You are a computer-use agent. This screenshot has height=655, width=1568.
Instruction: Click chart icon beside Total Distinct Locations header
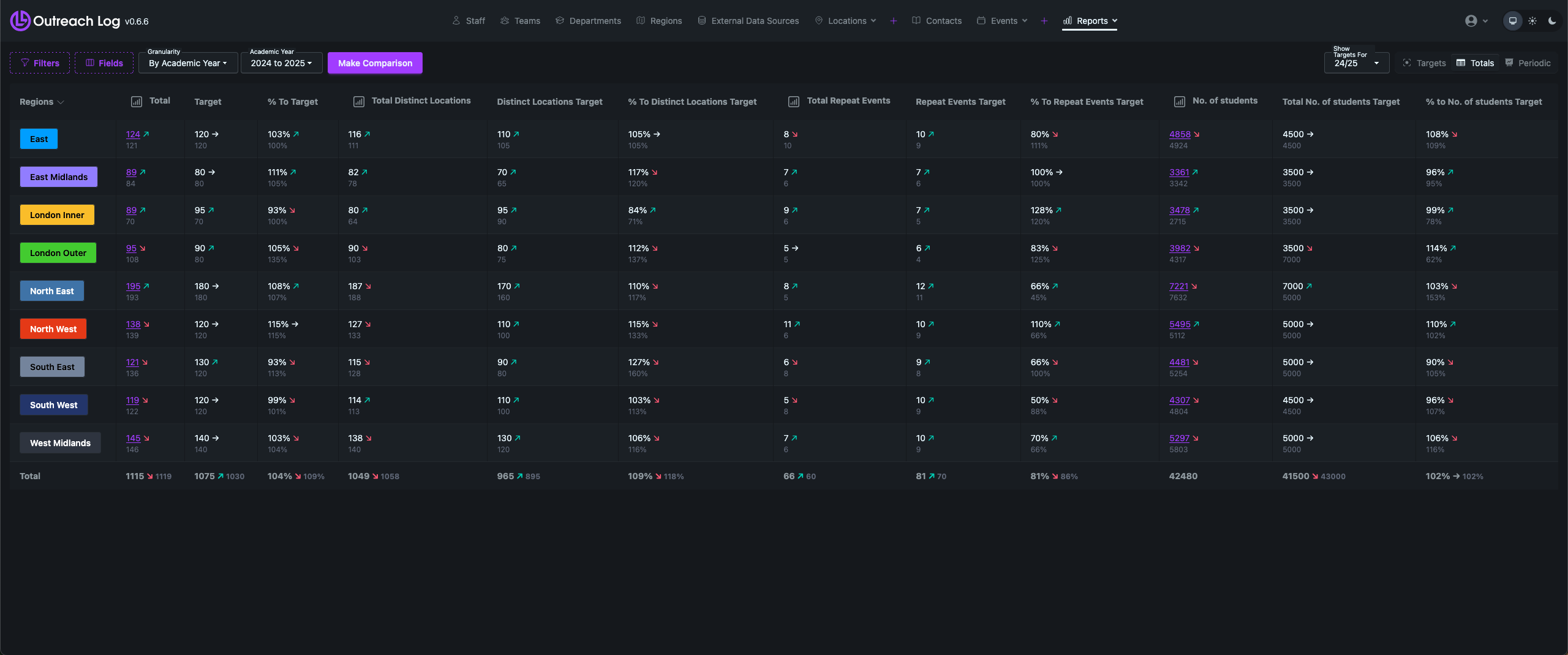click(359, 102)
